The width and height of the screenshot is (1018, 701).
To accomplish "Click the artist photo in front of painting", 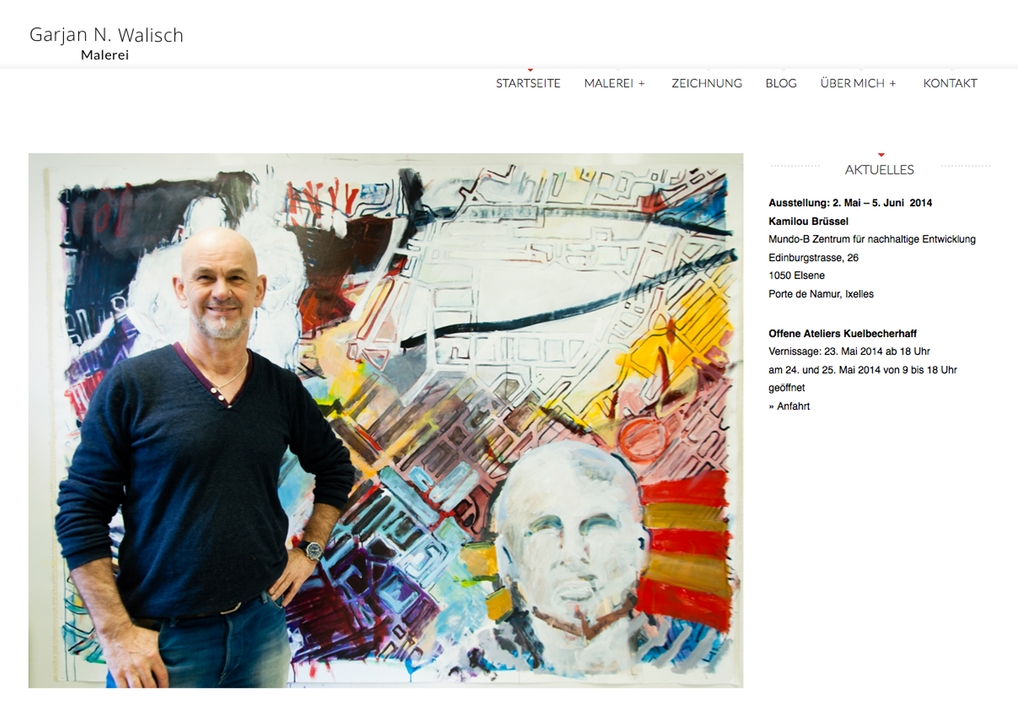I will pyautogui.click(x=386, y=421).
